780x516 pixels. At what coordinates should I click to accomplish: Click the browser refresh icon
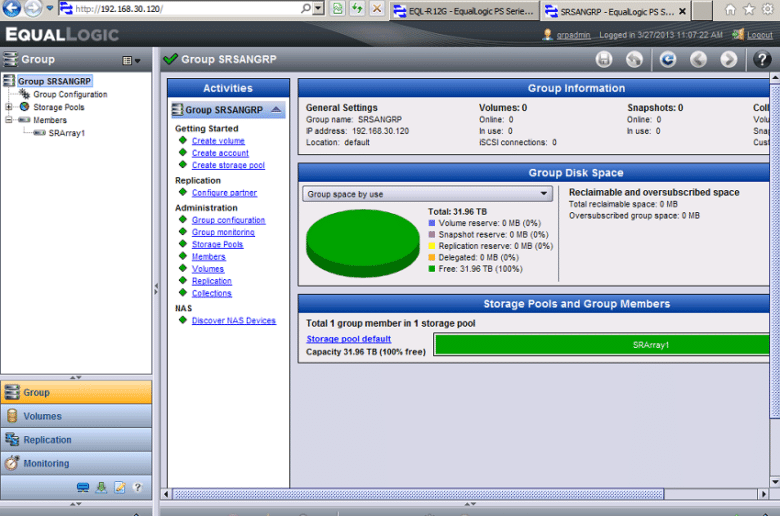point(357,8)
